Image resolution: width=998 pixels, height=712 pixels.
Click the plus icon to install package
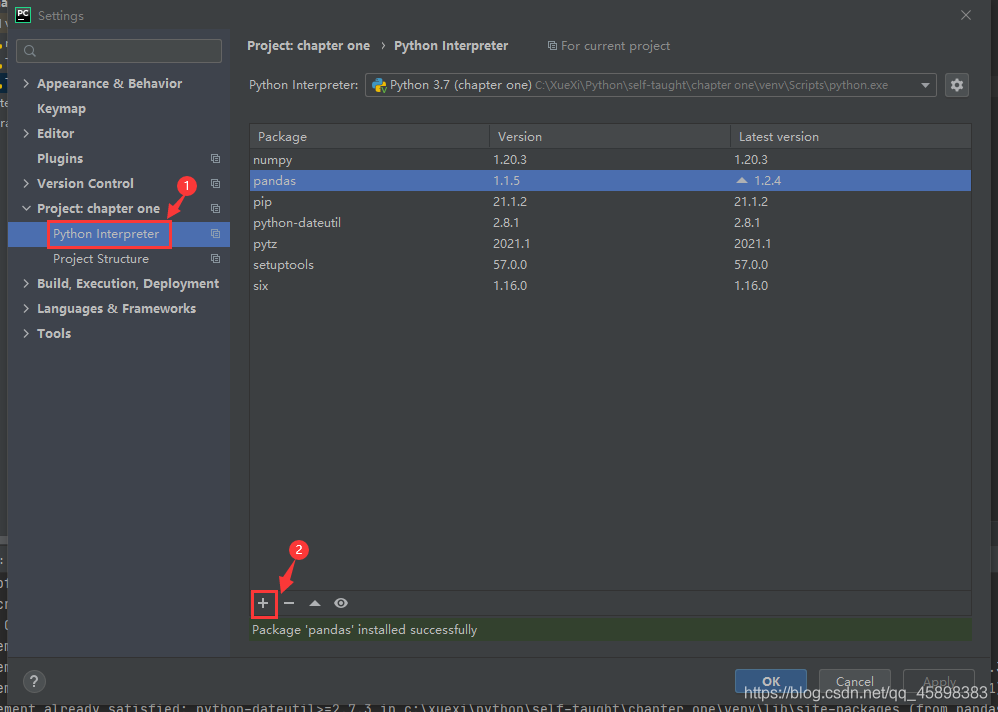263,603
